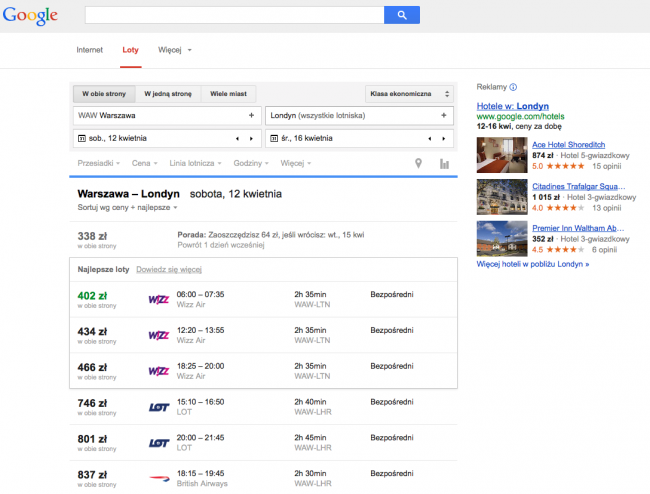Click Więcej hoteli w pobliżu Londyn link
The height and width of the screenshot is (494, 650).
(533, 264)
